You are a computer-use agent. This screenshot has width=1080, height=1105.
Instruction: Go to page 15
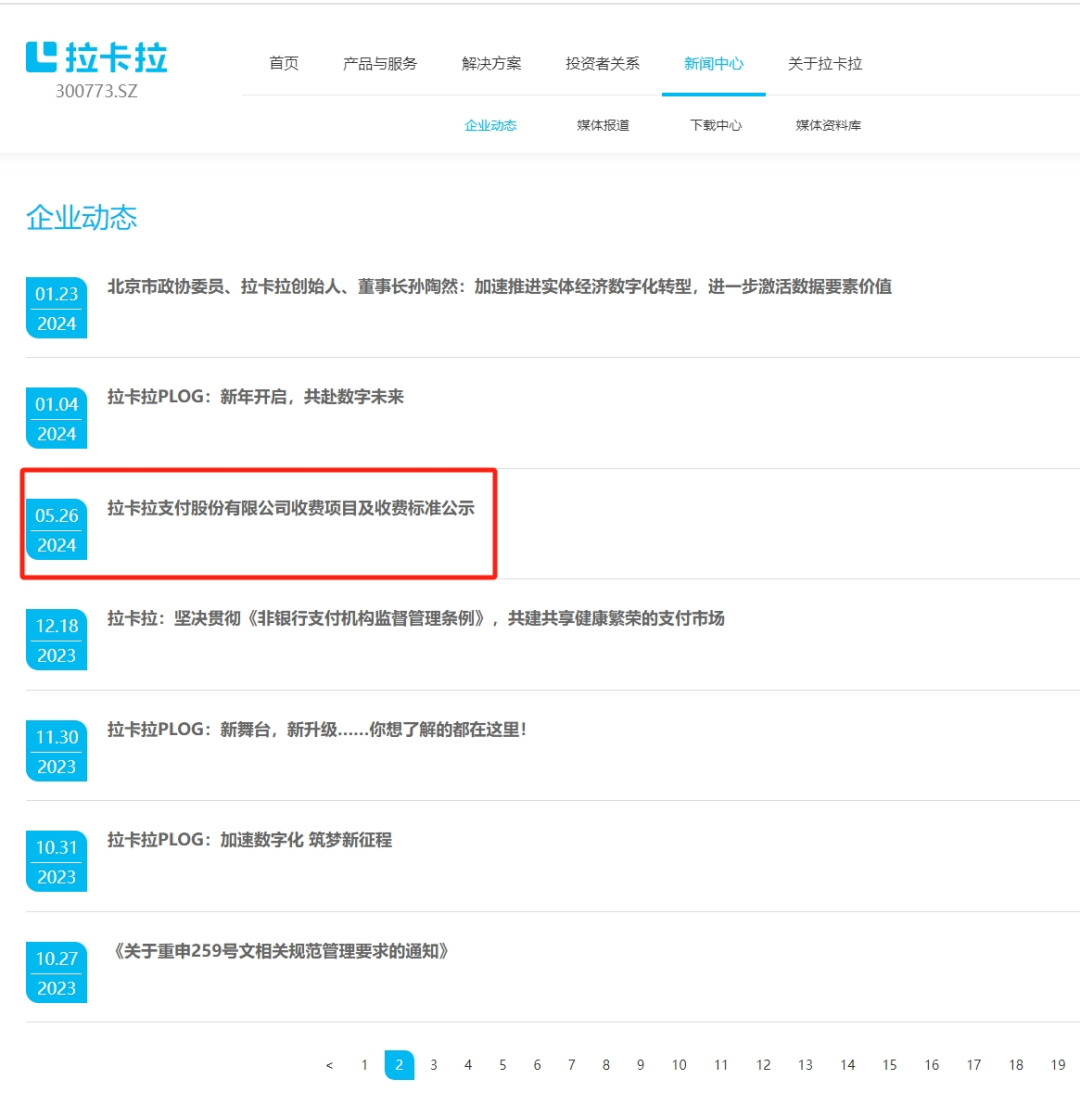[889, 1065]
